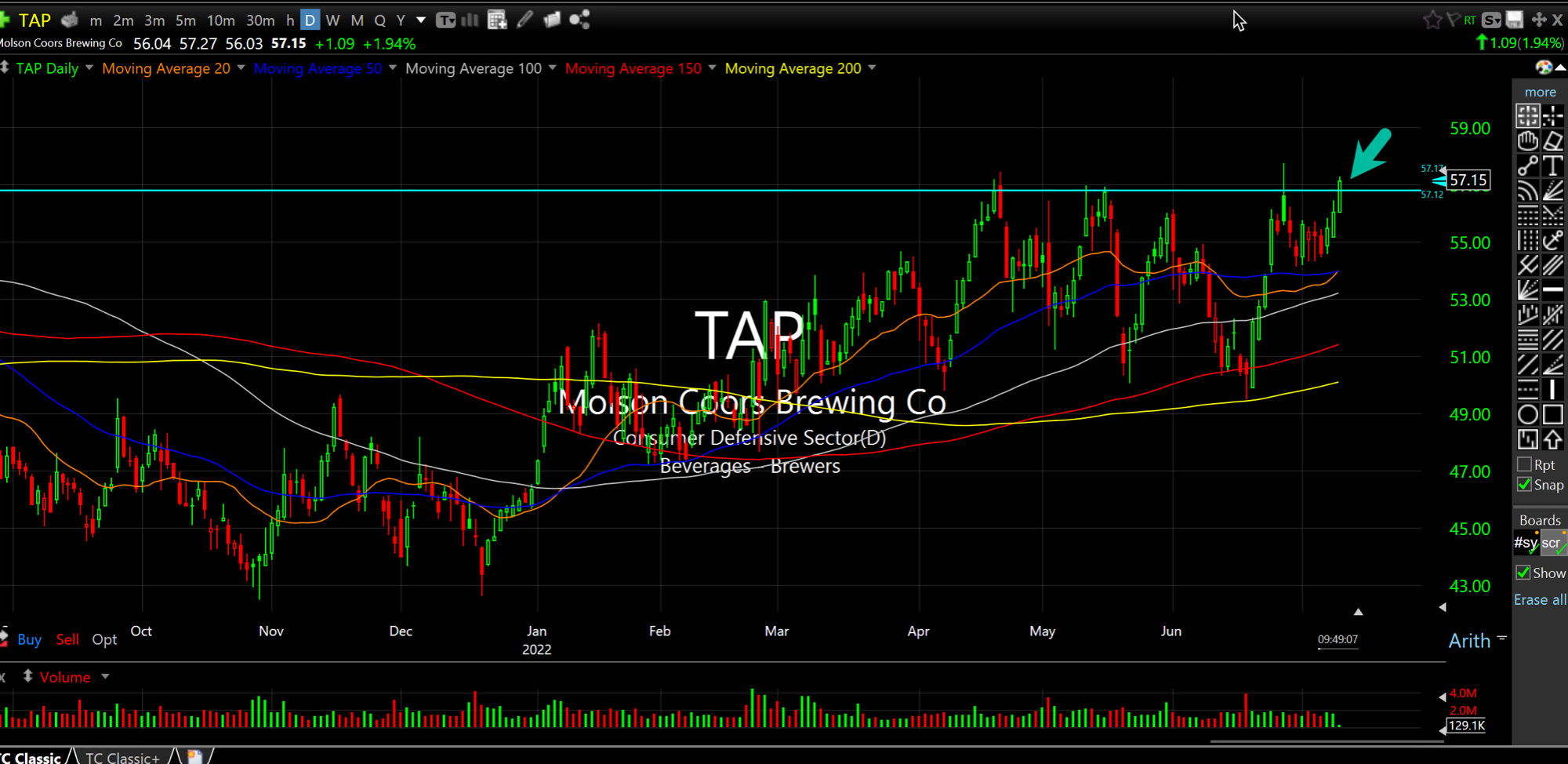Open the T text template dropdown
Image resolution: width=1568 pixels, height=764 pixels.
pyautogui.click(x=446, y=20)
